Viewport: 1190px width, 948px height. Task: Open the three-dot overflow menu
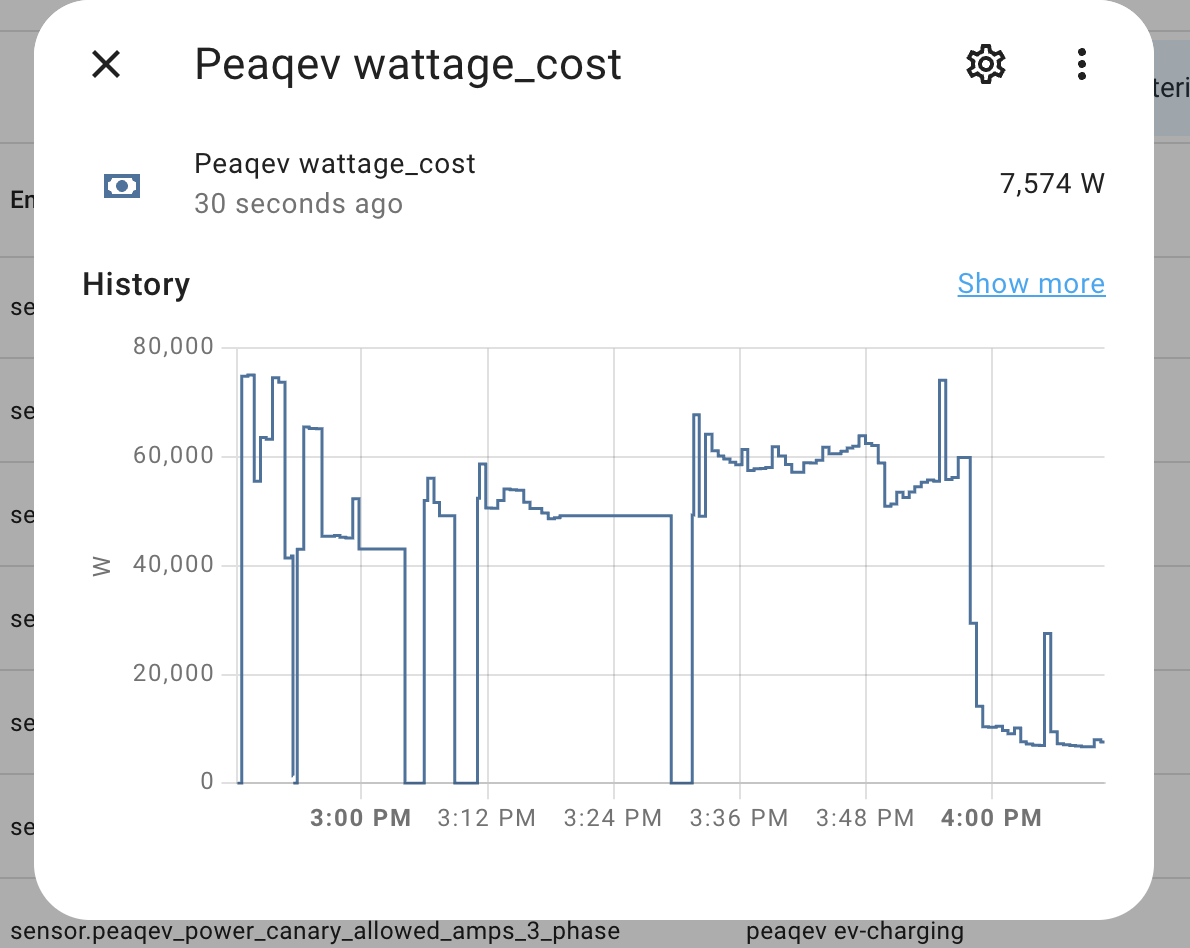1081,64
